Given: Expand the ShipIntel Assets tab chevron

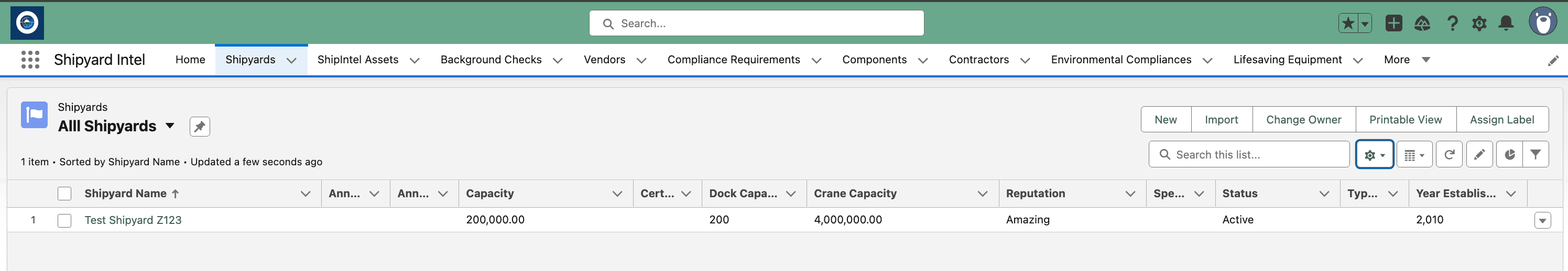Looking at the screenshot, I should click(415, 60).
